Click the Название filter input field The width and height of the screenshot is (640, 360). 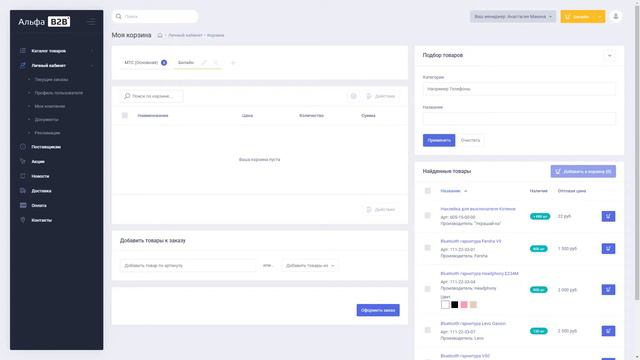(519, 118)
